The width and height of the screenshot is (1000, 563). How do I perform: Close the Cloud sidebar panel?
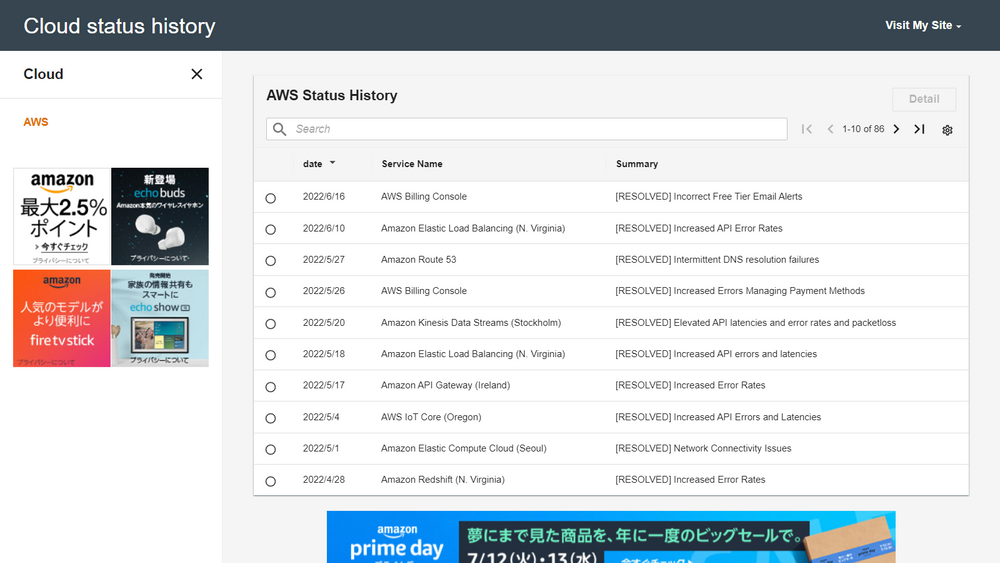[197, 74]
